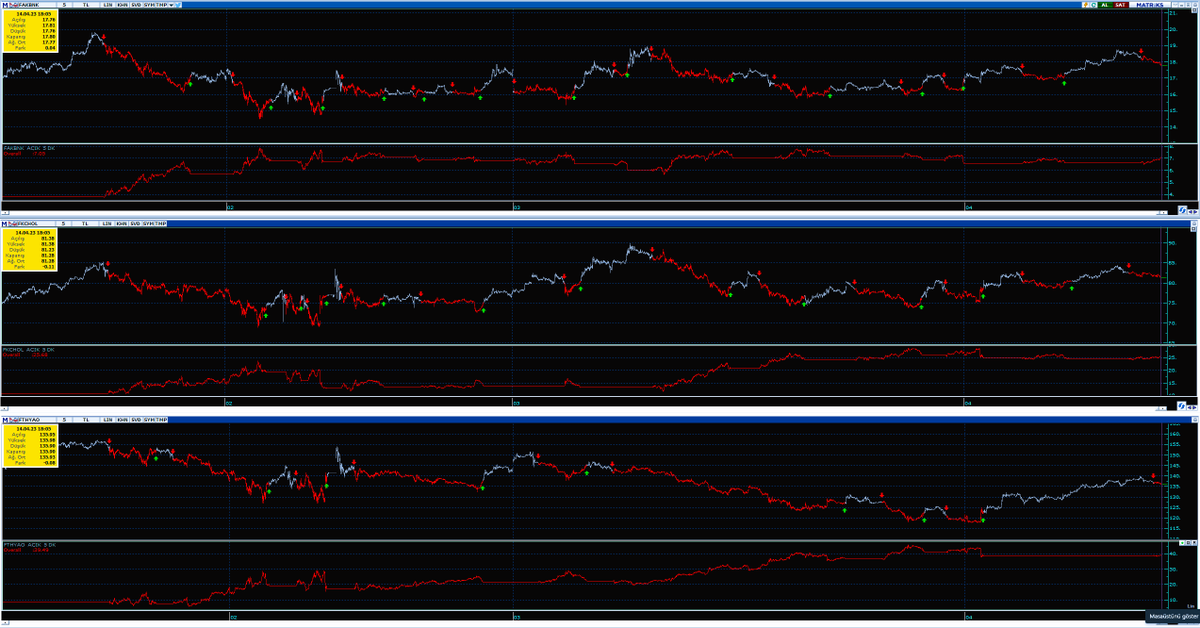Click the MATRIKS logo button
Image resolution: width=1200 pixels, height=628 pixels.
pos(1150,5)
